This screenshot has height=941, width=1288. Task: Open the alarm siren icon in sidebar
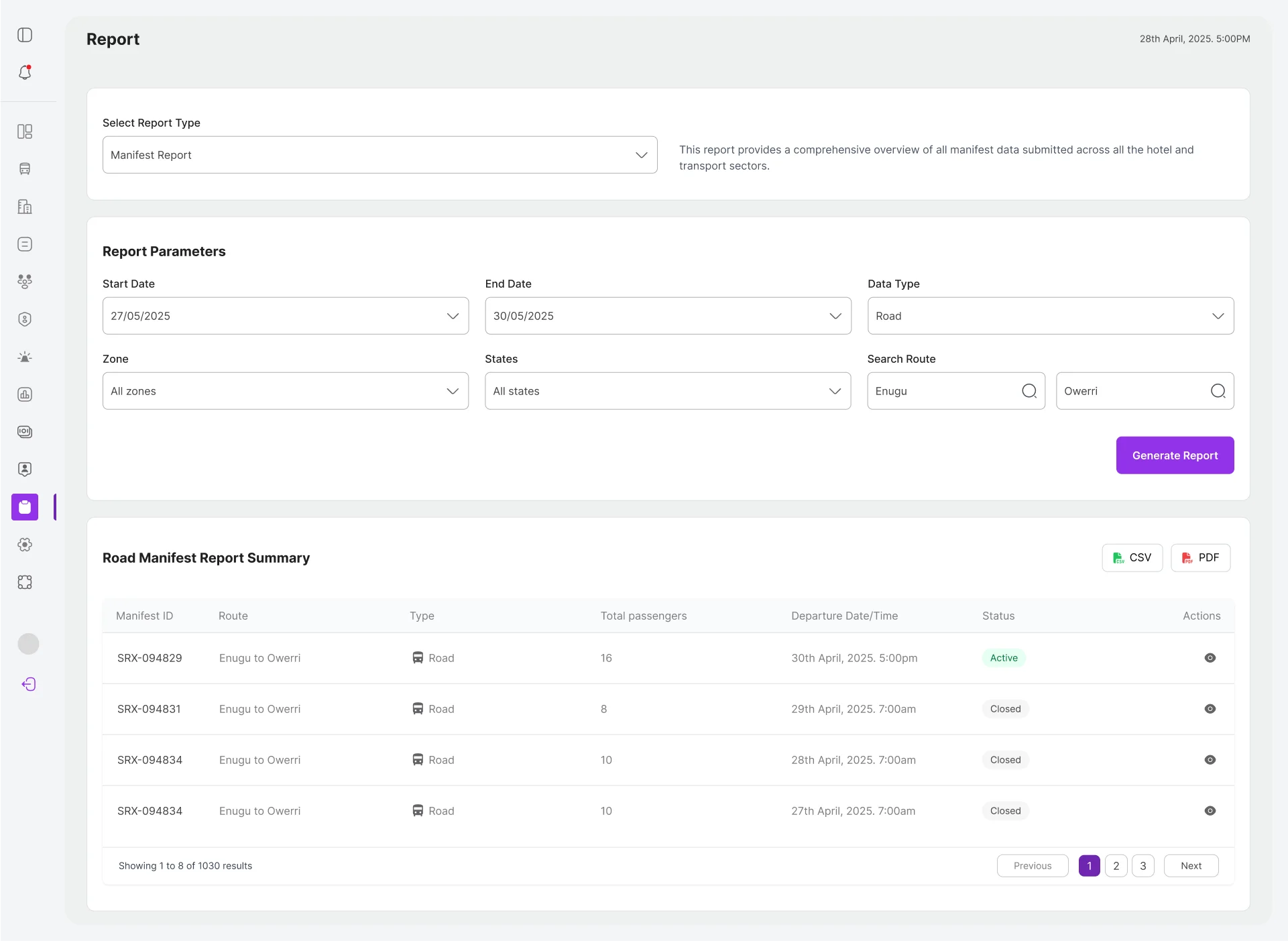[25, 357]
